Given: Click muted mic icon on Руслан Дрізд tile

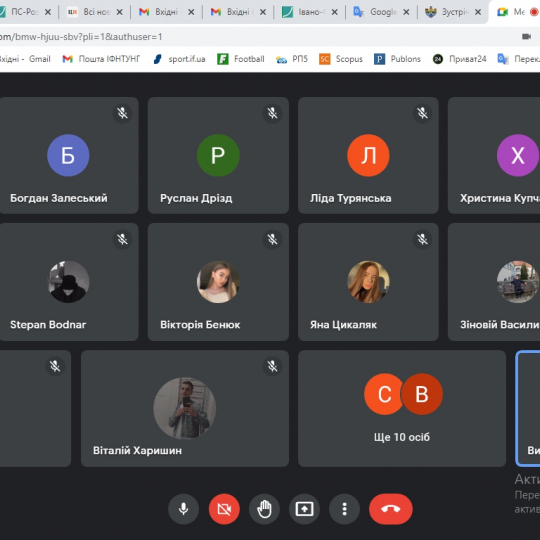Looking at the screenshot, I should (272, 113).
